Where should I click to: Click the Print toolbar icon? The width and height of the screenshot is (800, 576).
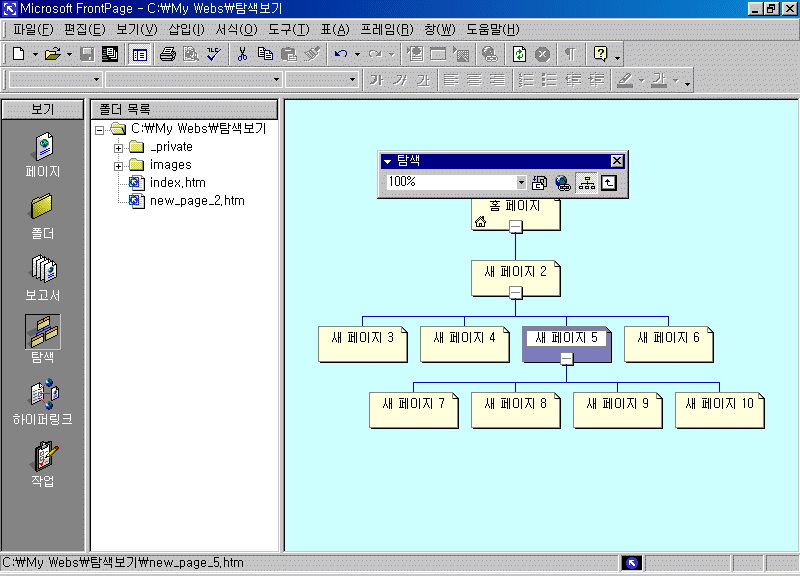click(167, 54)
